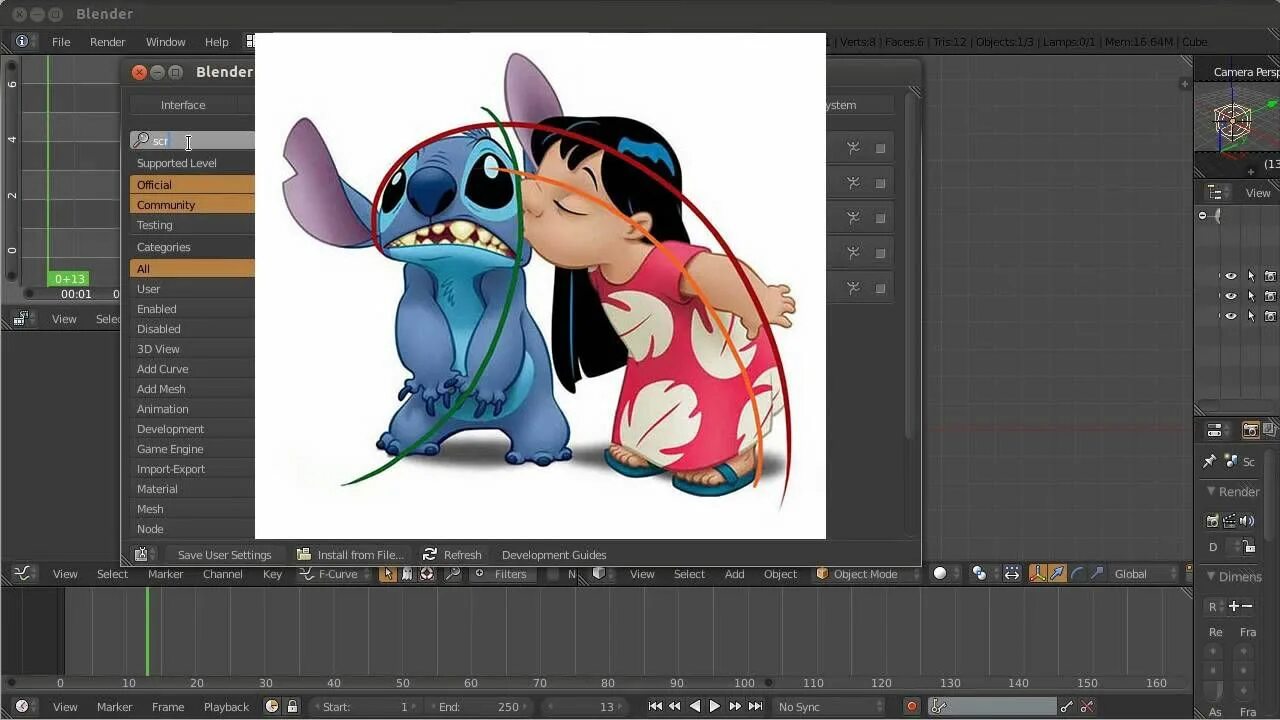Open the Render menu in top bar
This screenshot has height=720, width=1280.
point(107,42)
